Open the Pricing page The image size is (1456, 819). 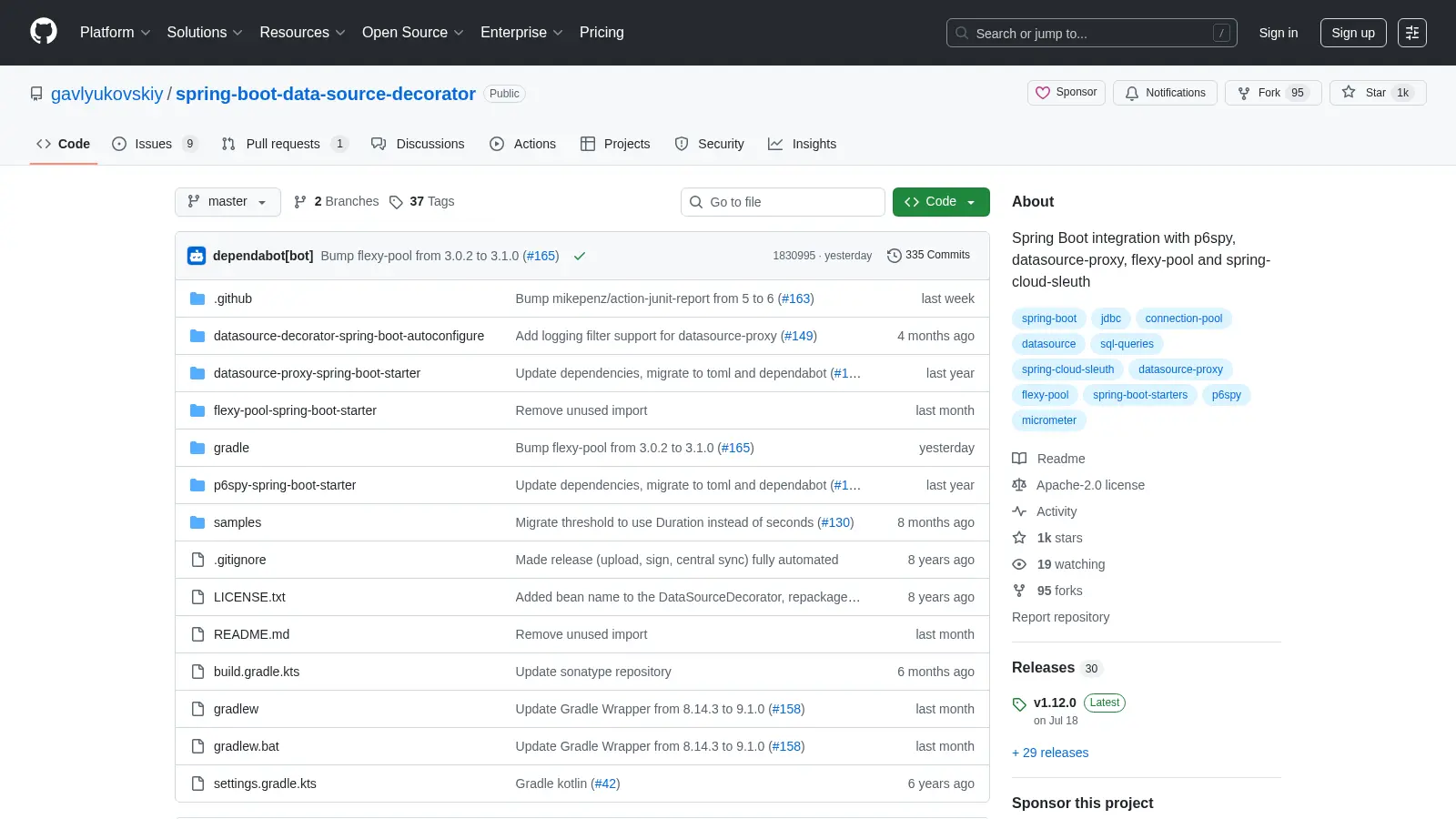pos(602,33)
